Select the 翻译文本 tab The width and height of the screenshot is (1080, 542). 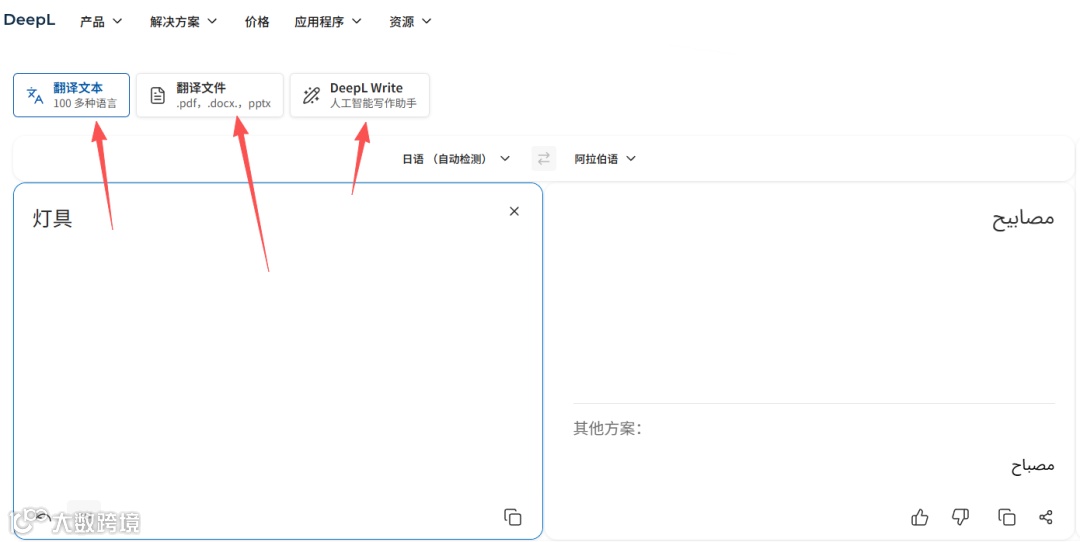(72, 95)
